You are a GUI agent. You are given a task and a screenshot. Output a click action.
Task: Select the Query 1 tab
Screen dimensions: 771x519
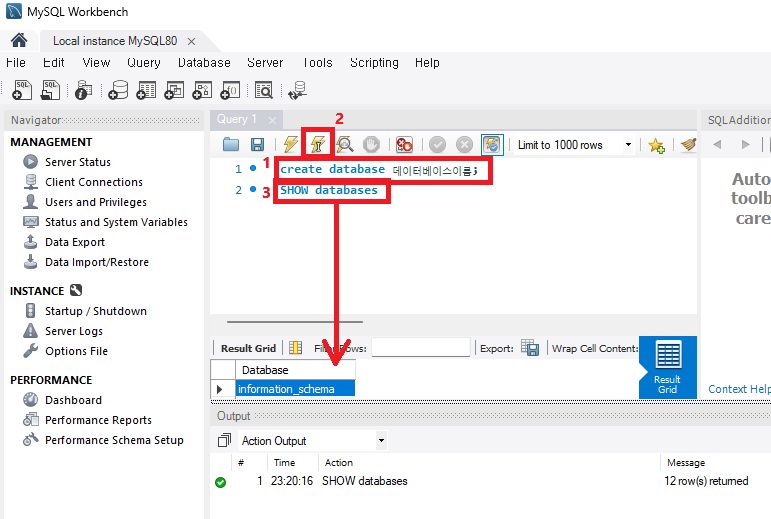pyautogui.click(x=237, y=119)
